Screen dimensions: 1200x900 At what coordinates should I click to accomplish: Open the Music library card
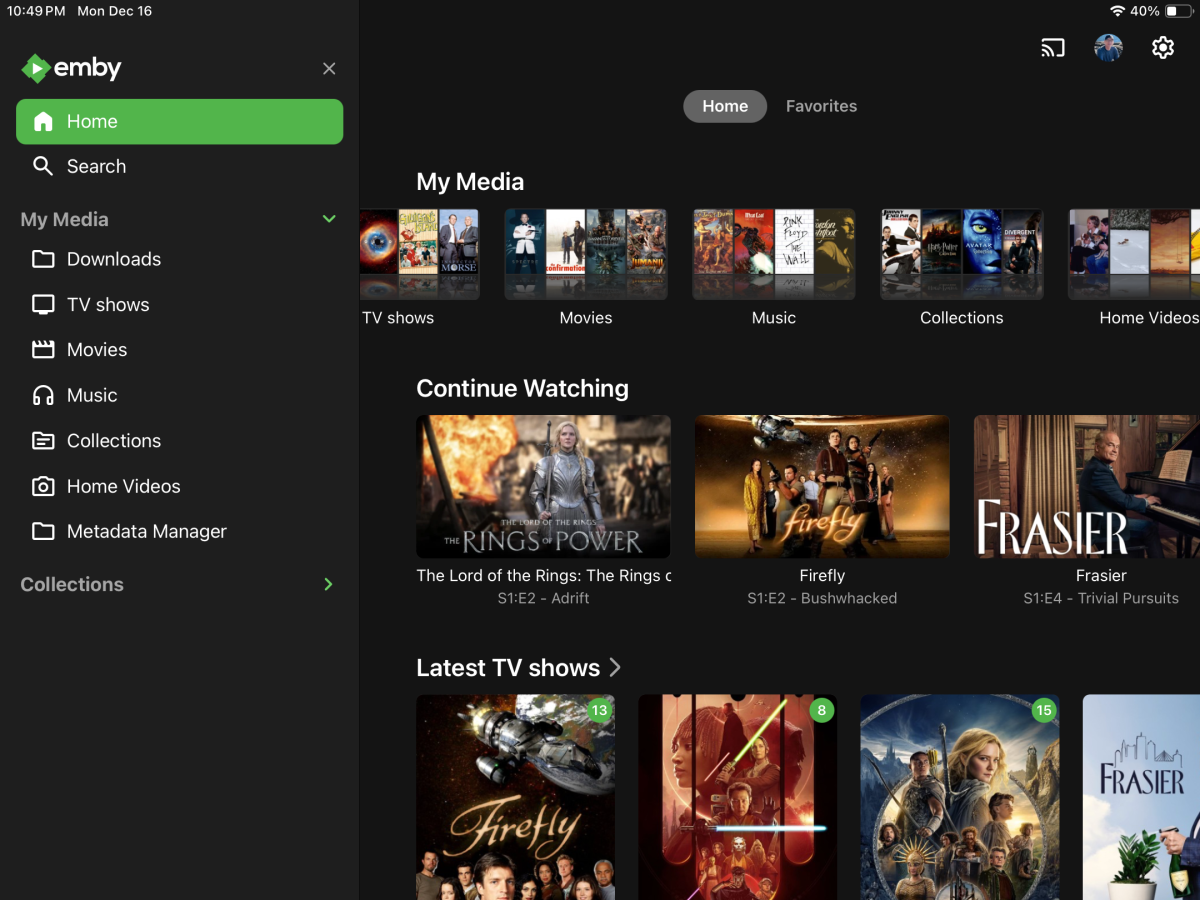774,254
